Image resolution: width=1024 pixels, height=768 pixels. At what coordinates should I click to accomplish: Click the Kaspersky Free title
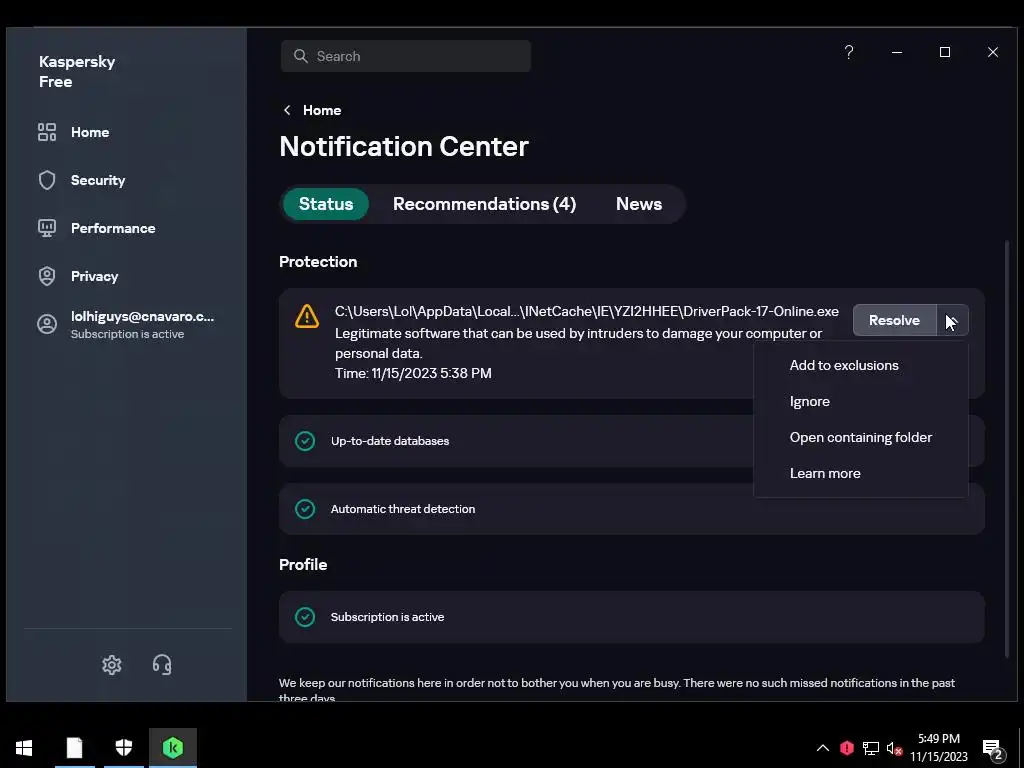pos(77,72)
